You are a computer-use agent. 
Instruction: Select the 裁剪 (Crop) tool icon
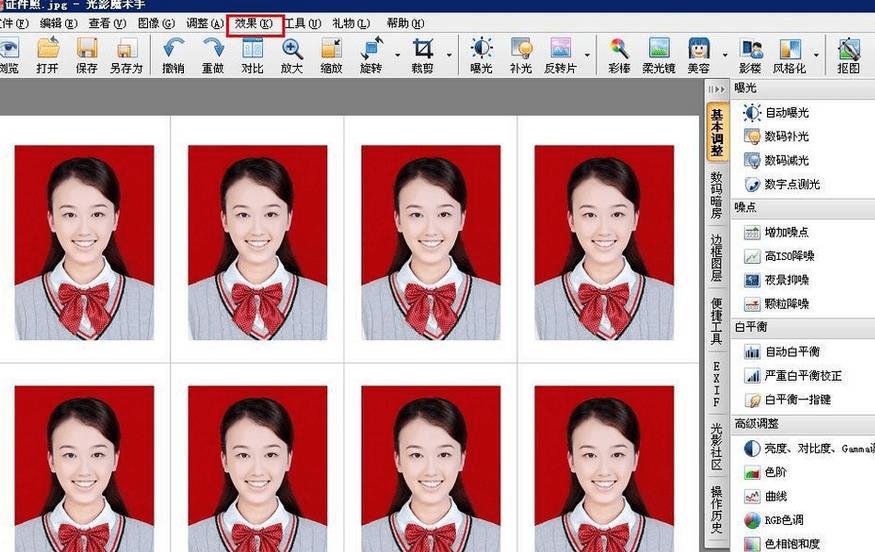[422, 49]
